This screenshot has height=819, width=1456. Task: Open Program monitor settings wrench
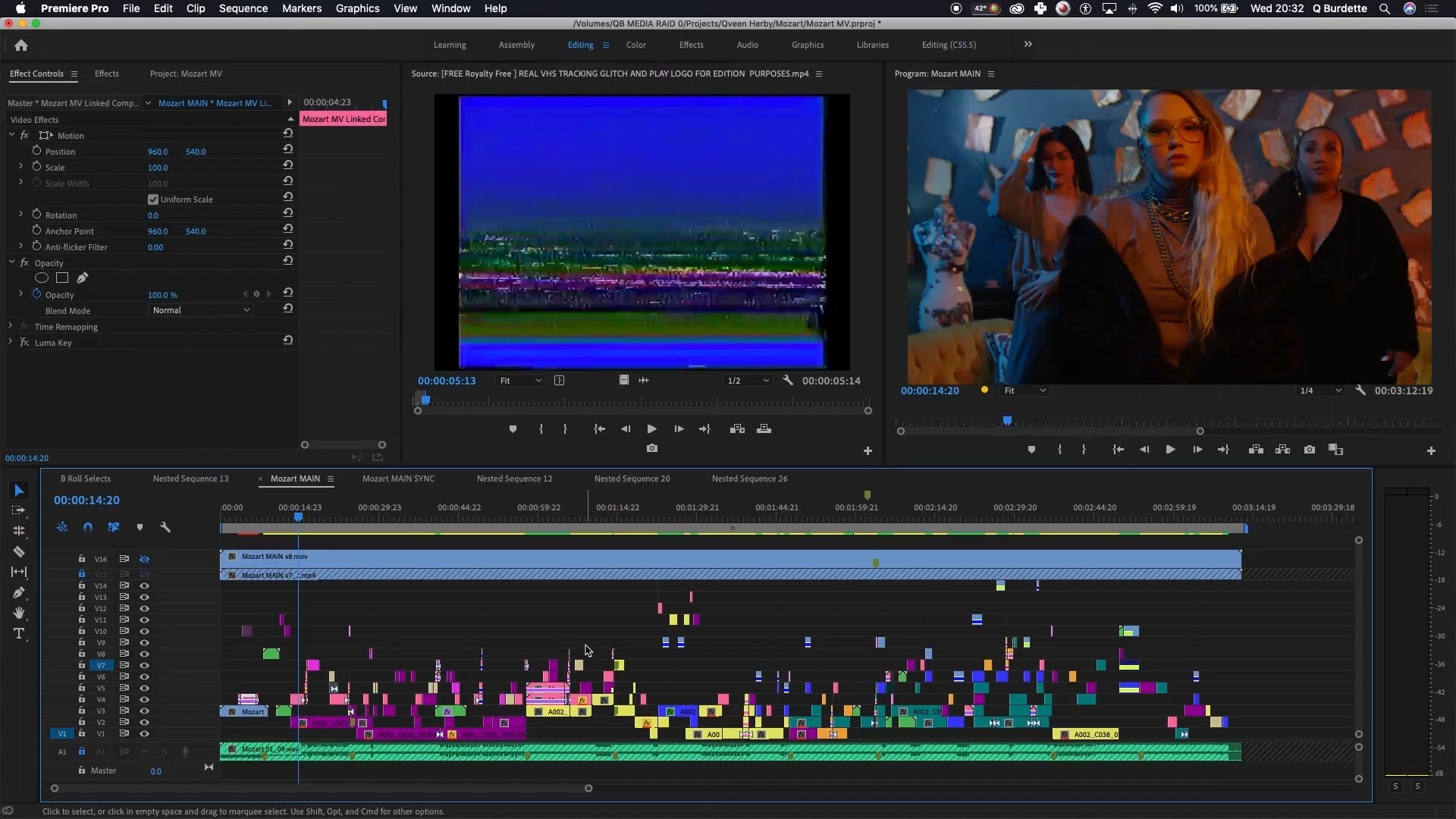point(1360,391)
